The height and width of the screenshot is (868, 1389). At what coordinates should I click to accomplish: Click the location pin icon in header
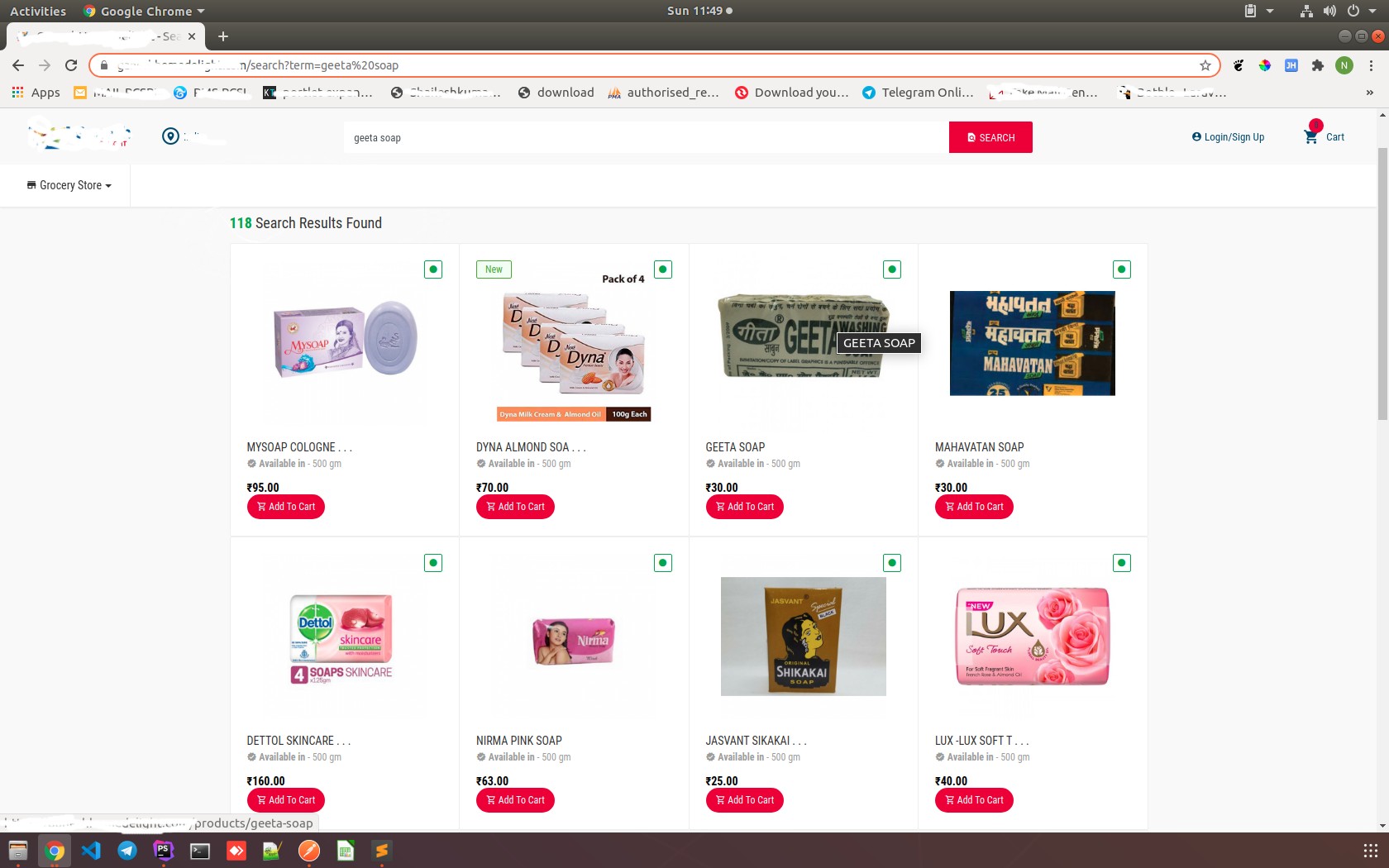pos(170,136)
